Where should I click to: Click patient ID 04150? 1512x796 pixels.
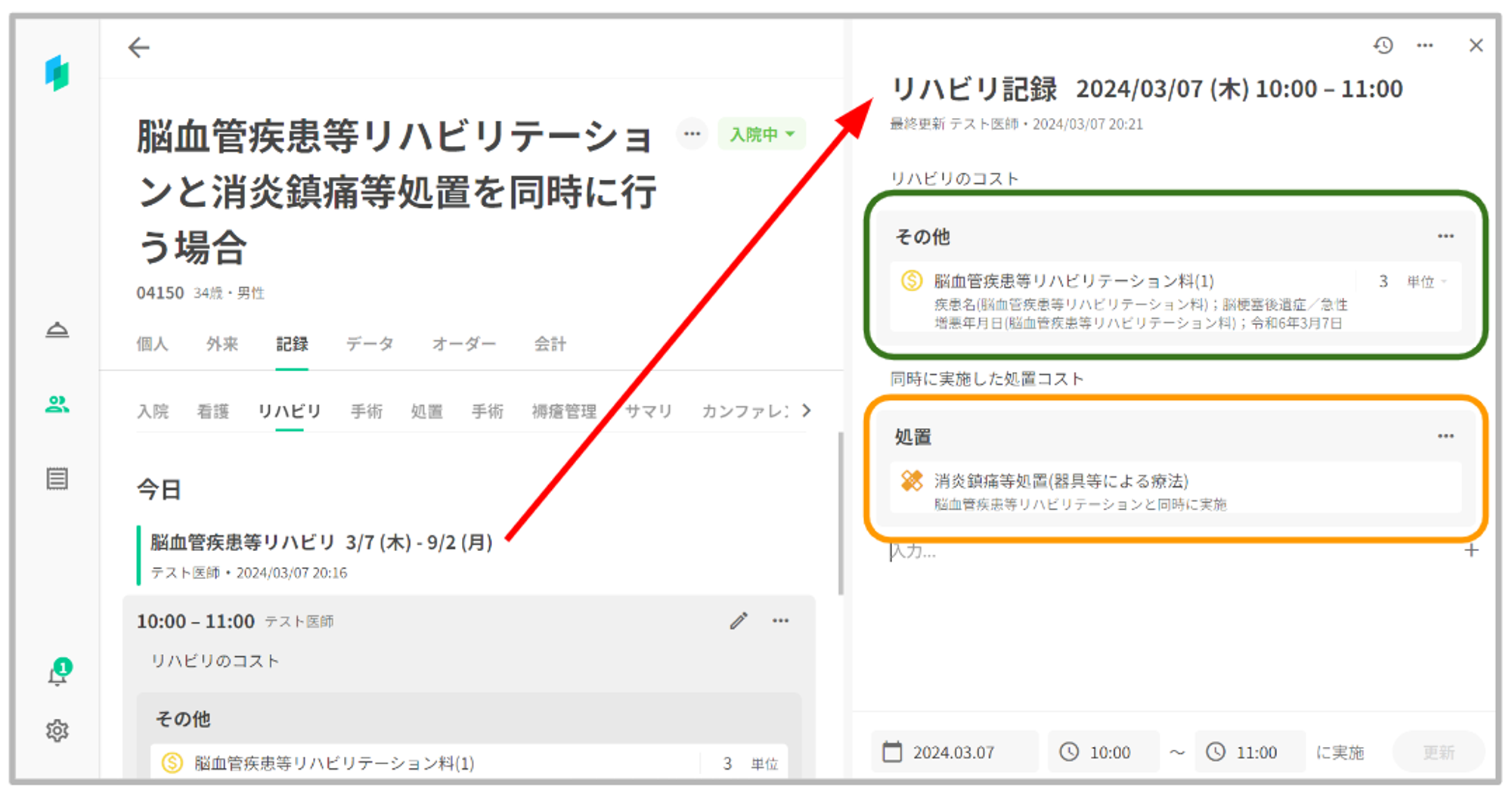tap(160, 293)
